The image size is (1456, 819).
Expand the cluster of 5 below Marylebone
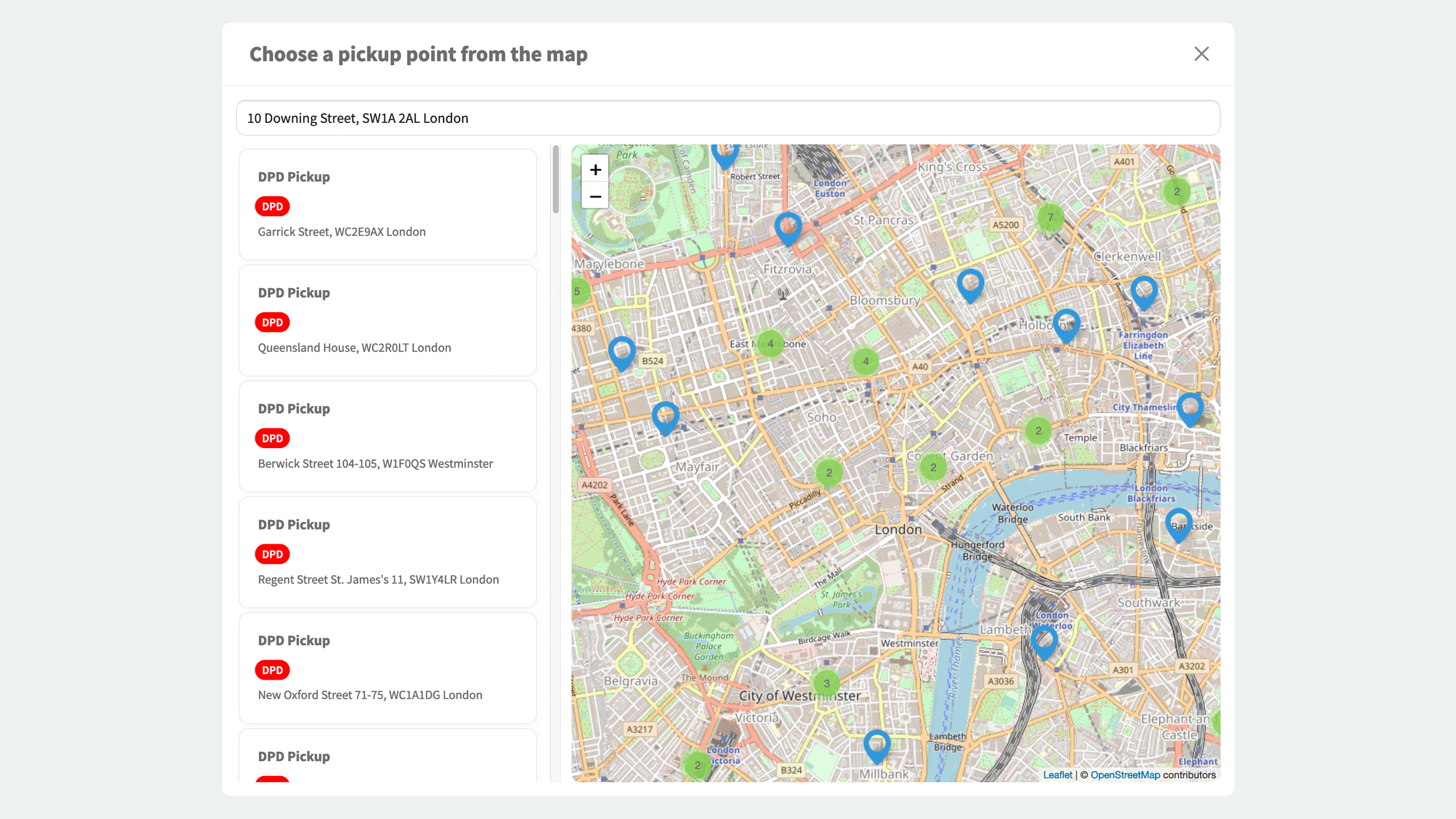[x=579, y=291]
